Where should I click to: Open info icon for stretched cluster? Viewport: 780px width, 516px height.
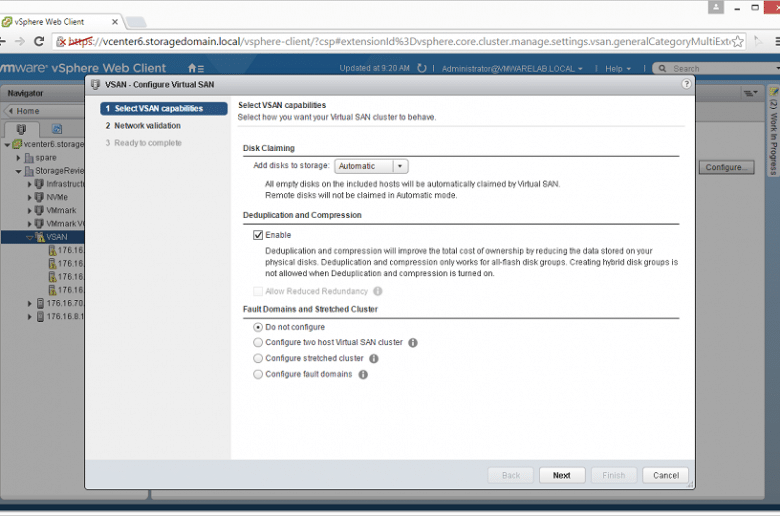point(374,359)
